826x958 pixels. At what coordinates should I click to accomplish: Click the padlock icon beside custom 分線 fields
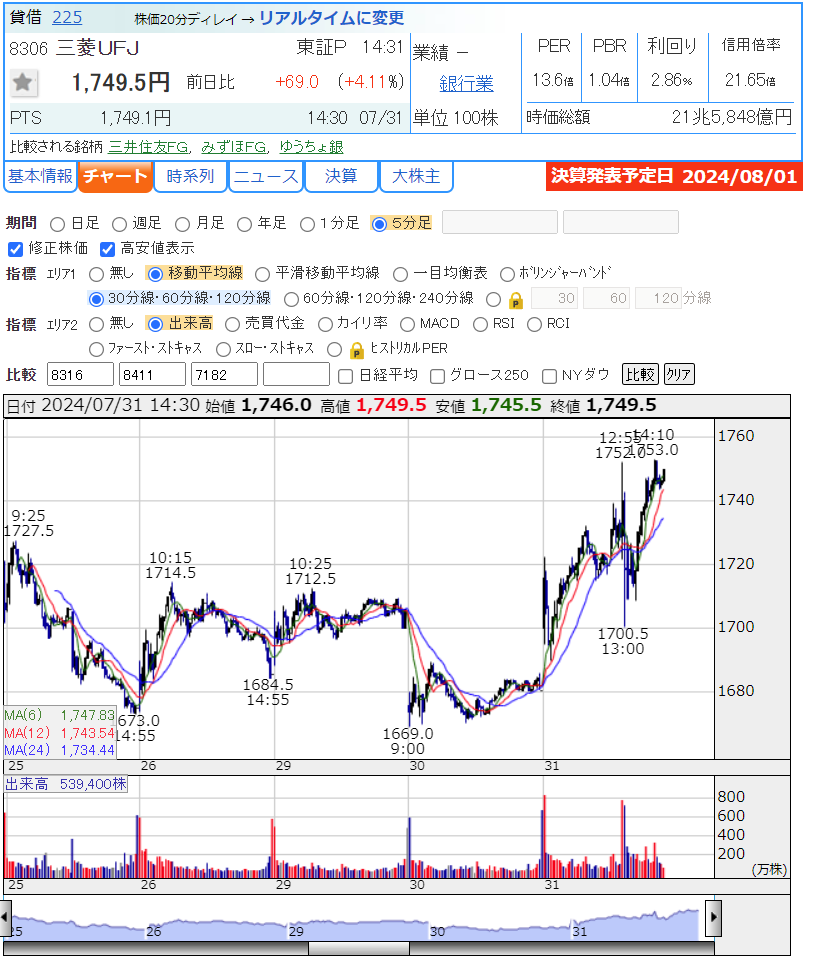point(516,299)
